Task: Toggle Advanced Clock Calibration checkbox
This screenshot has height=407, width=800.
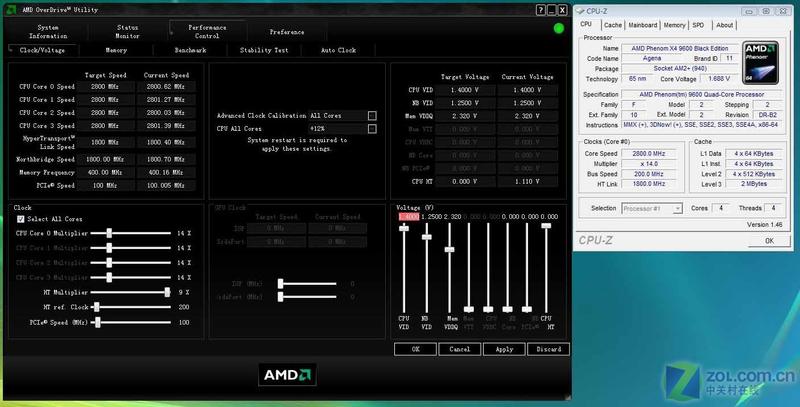Action: click(x=372, y=116)
